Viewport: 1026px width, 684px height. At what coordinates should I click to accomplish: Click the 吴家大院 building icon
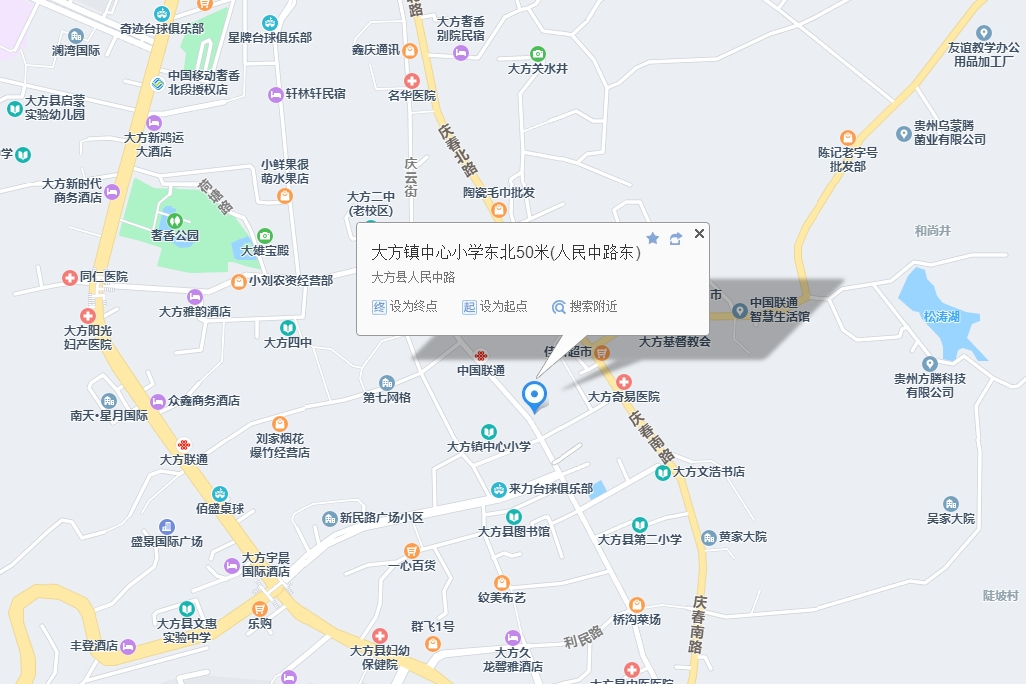[951, 504]
